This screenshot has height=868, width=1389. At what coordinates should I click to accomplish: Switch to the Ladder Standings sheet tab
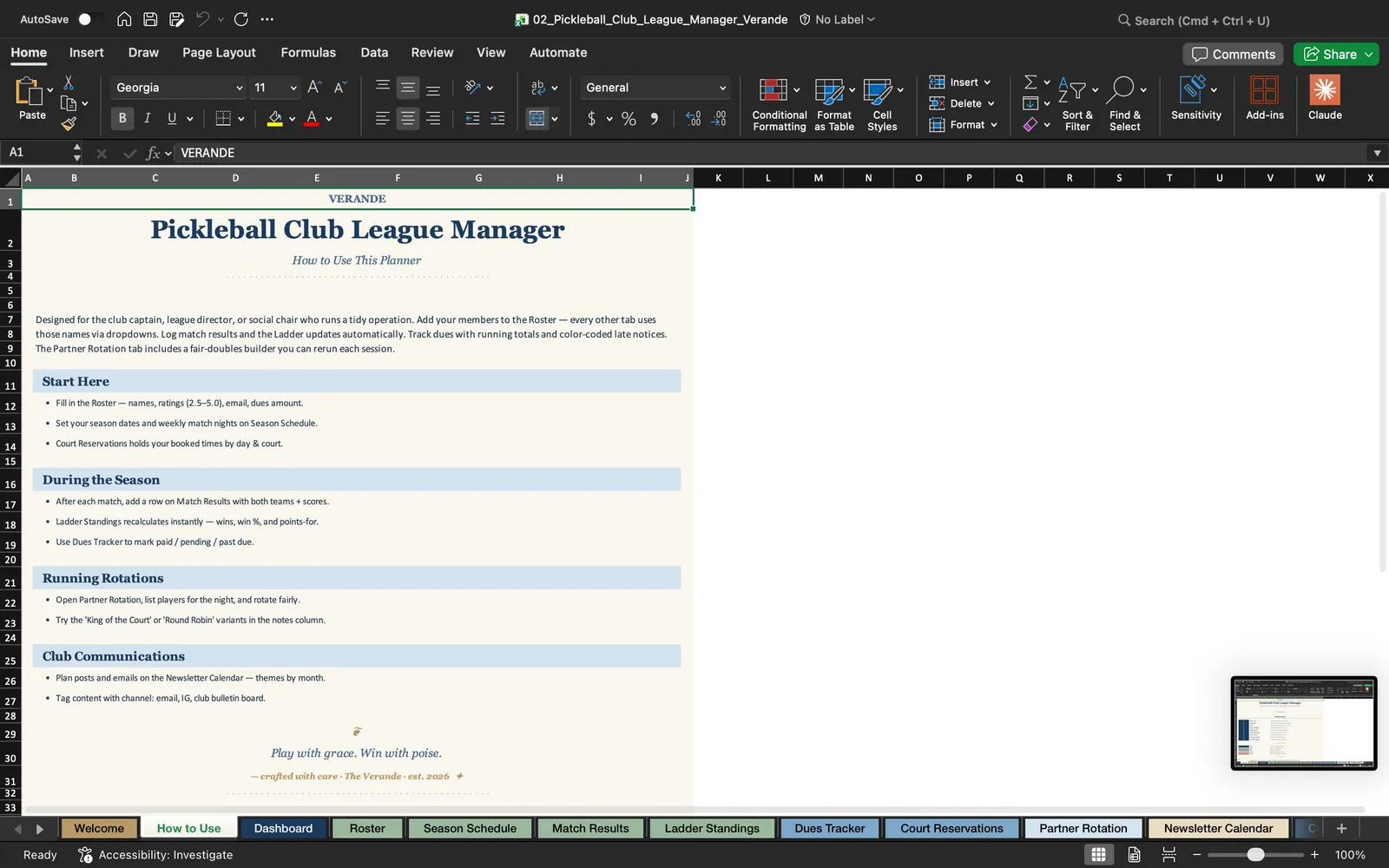[712, 828]
